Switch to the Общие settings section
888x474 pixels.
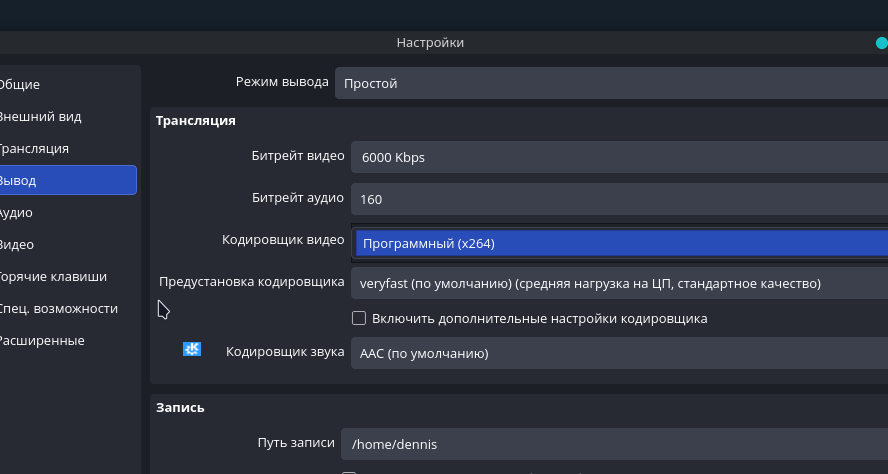(x=20, y=85)
